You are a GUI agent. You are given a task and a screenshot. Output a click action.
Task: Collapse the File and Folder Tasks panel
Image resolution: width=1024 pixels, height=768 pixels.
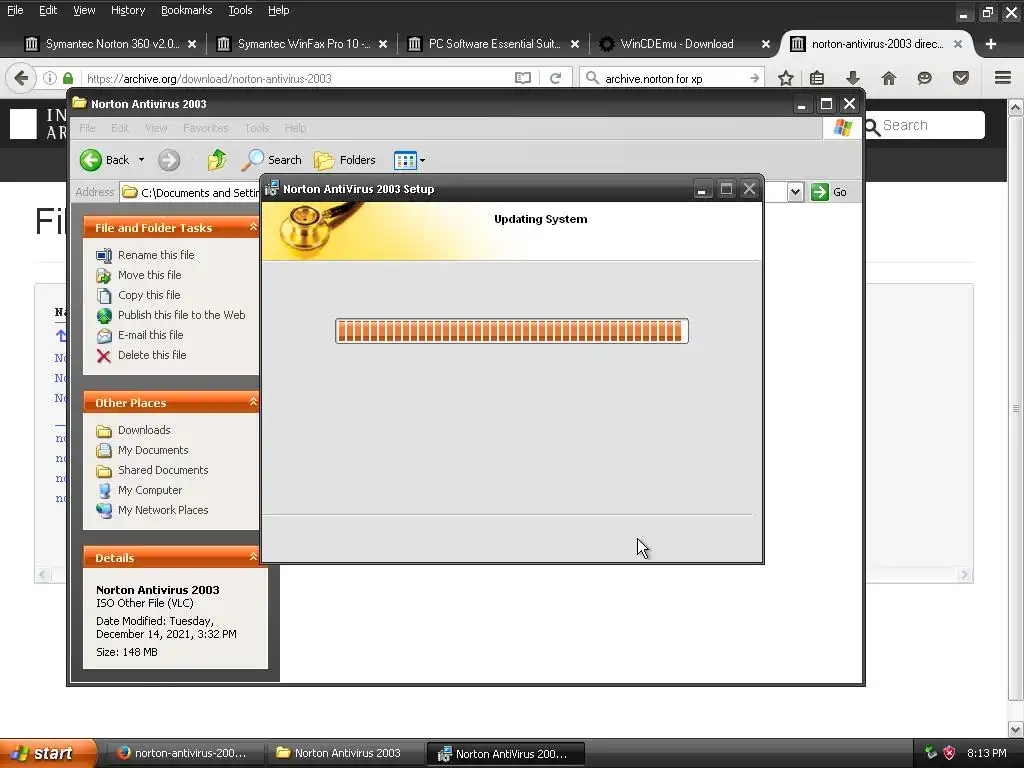253,227
